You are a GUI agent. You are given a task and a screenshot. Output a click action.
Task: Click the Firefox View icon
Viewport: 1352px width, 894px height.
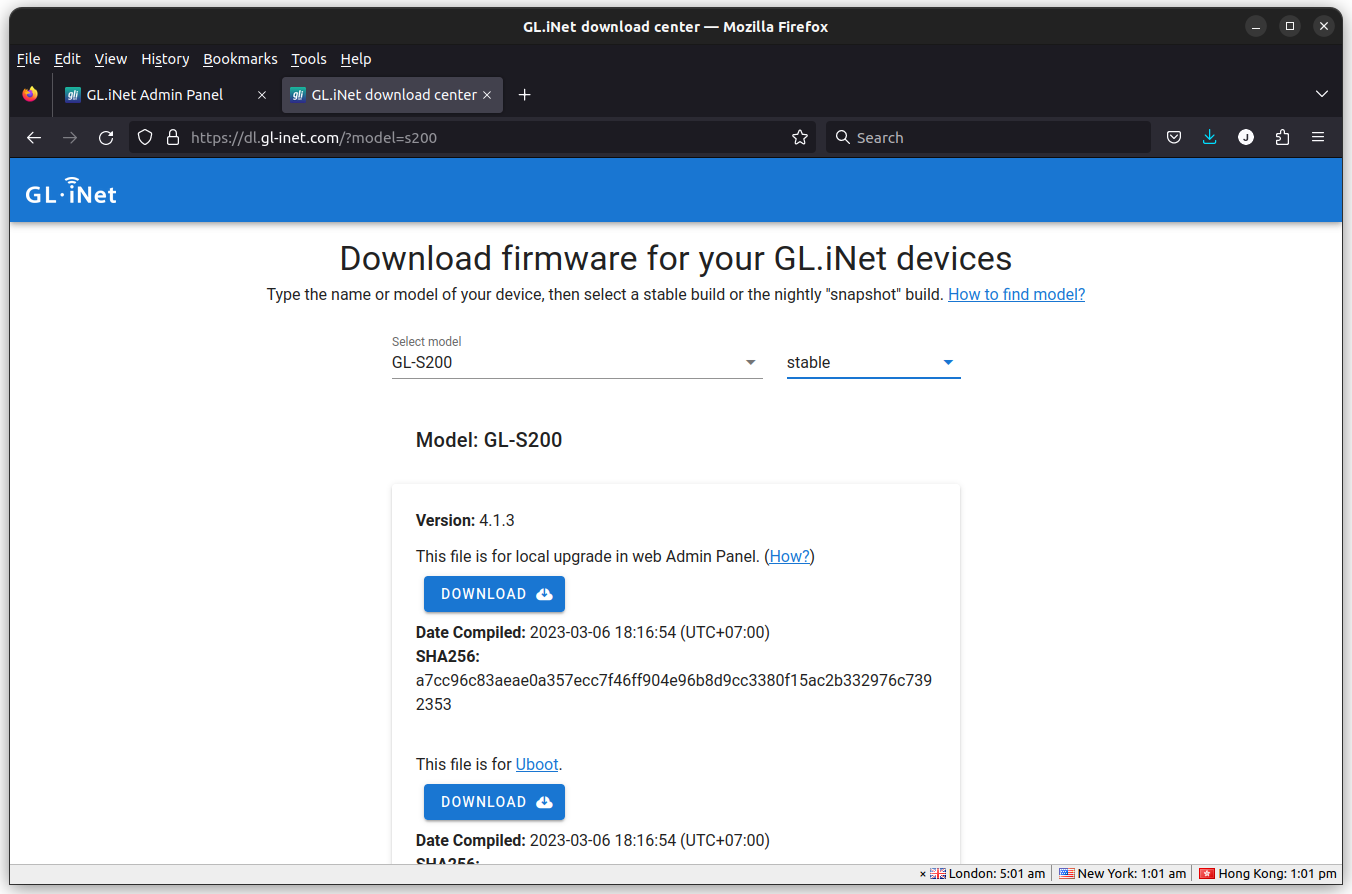click(30, 95)
